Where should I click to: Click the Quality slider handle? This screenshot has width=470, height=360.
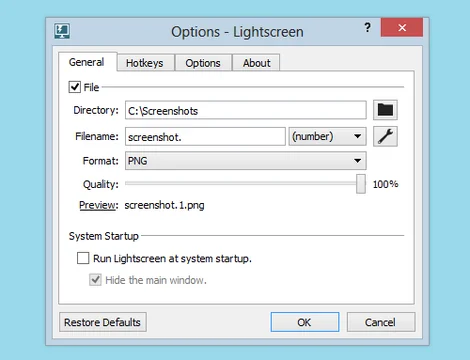click(x=361, y=184)
